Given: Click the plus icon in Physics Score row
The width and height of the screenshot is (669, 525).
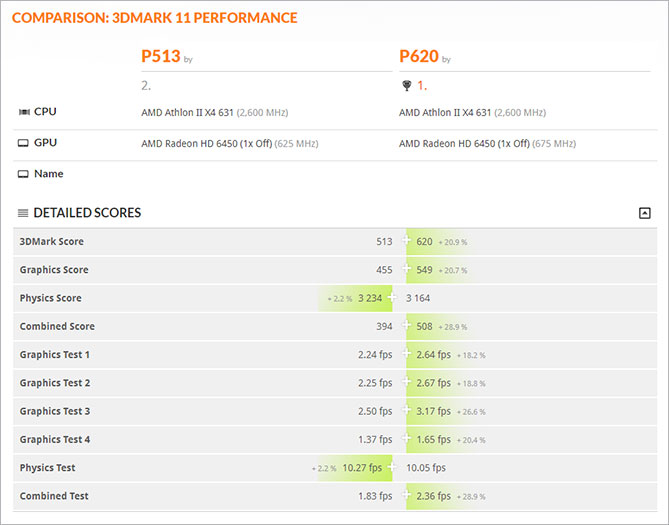Looking at the screenshot, I should tap(392, 297).
